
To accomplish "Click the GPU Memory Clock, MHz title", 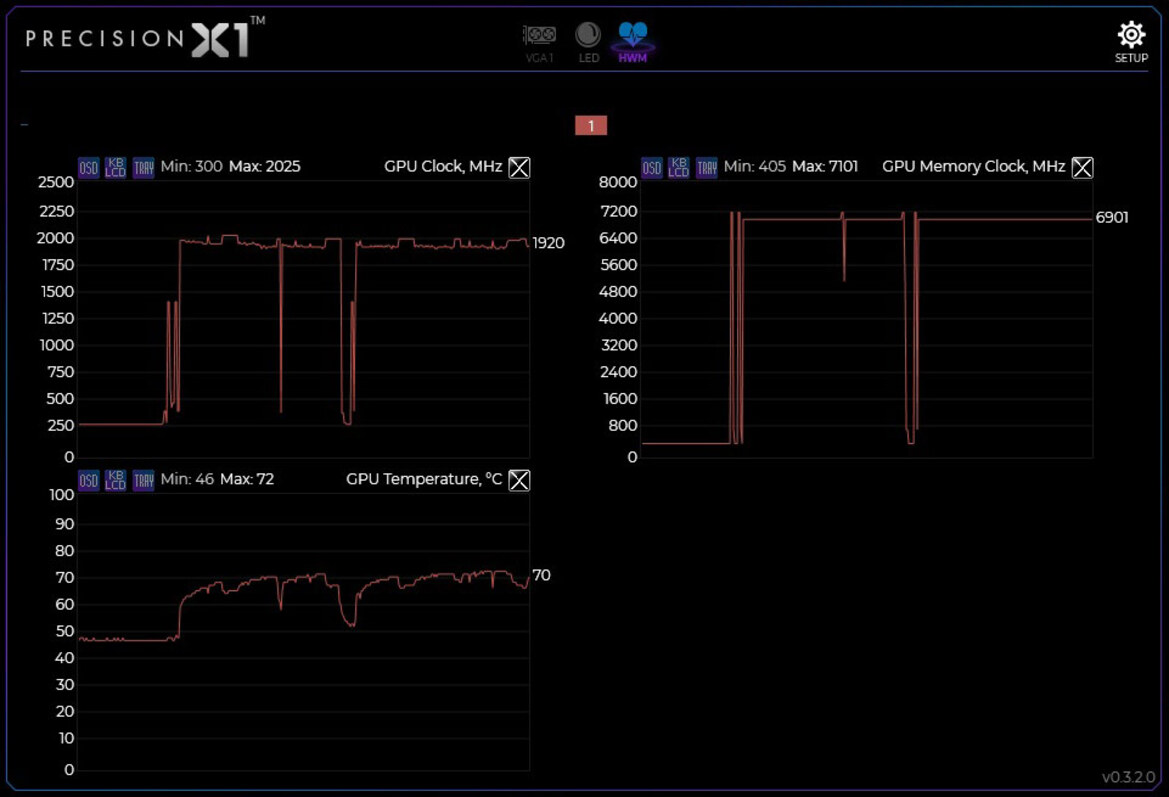I will 973,166.
